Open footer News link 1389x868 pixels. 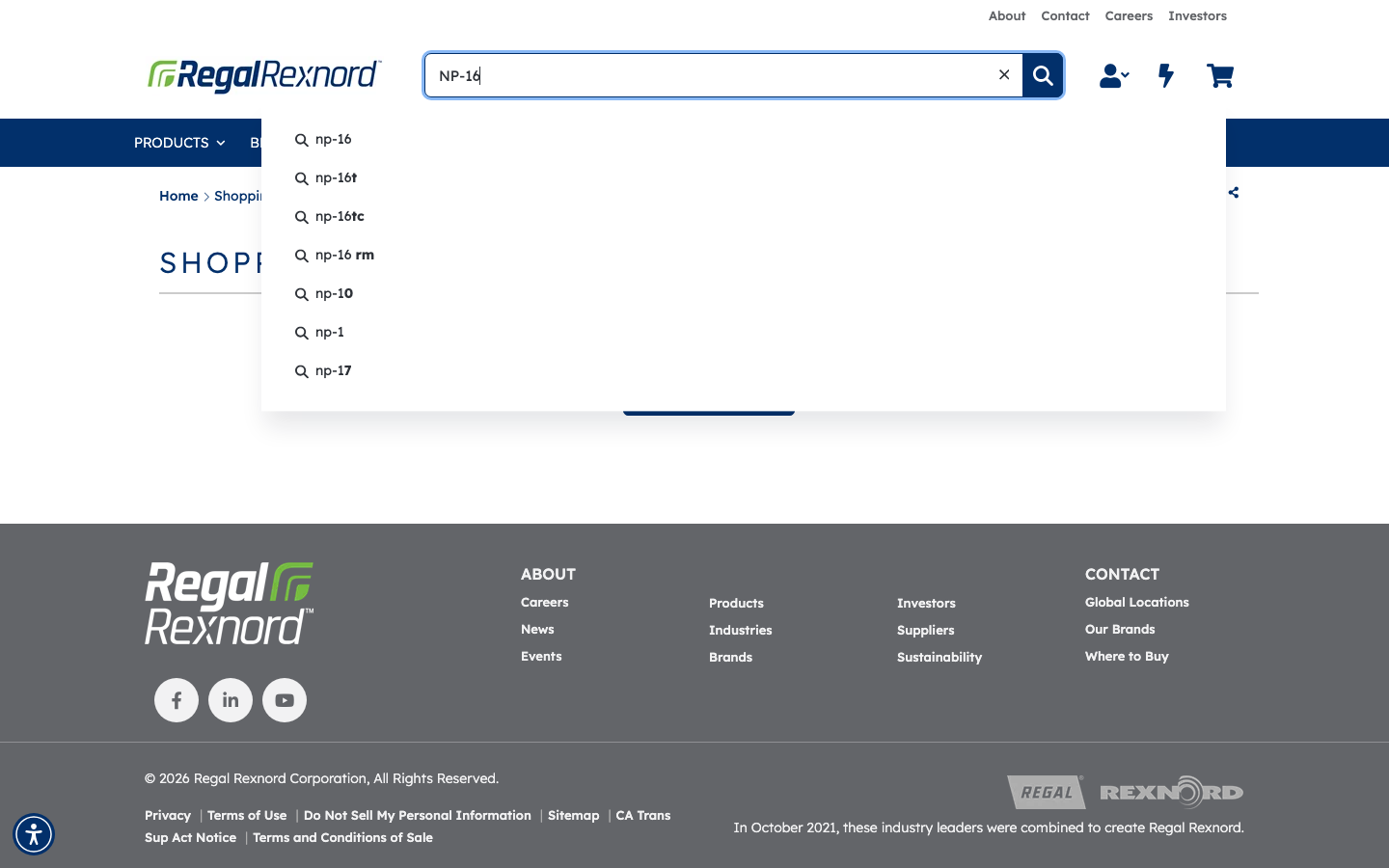pos(537,629)
